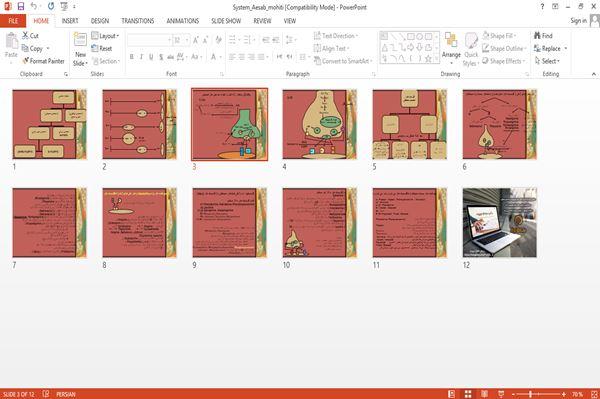Open PowerPoint Help question mark
Image resolution: width=600 pixels, height=399 pixels.
(542, 7)
